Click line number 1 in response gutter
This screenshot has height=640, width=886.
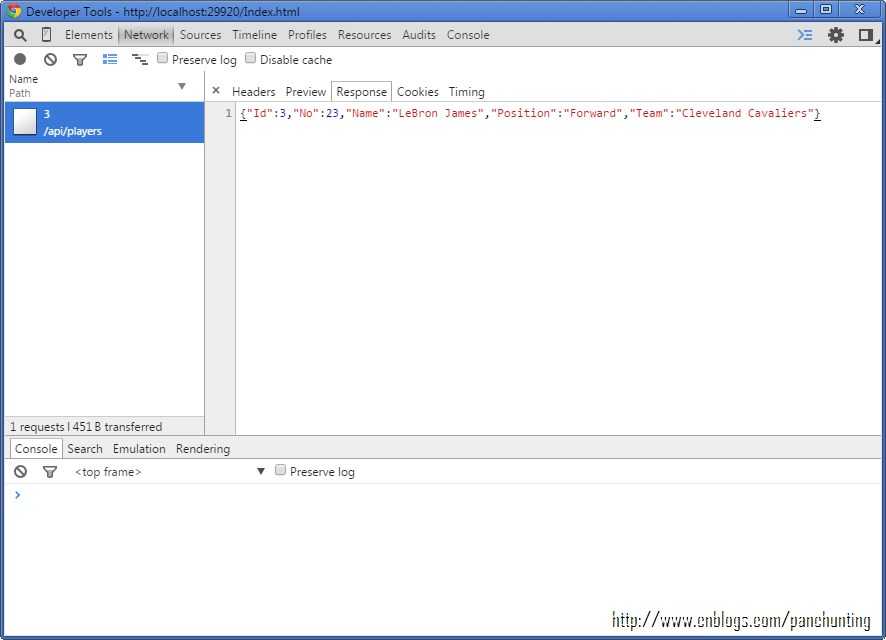point(228,113)
